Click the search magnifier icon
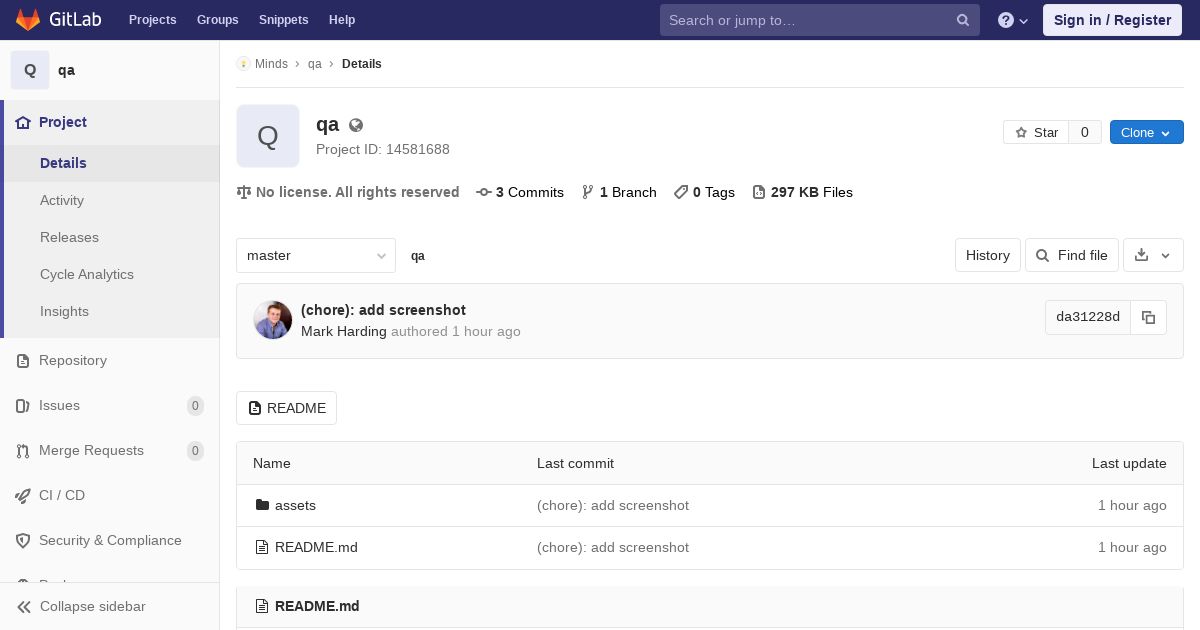The height and width of the screenshot is (630, 1200). (x=963, y=20)
